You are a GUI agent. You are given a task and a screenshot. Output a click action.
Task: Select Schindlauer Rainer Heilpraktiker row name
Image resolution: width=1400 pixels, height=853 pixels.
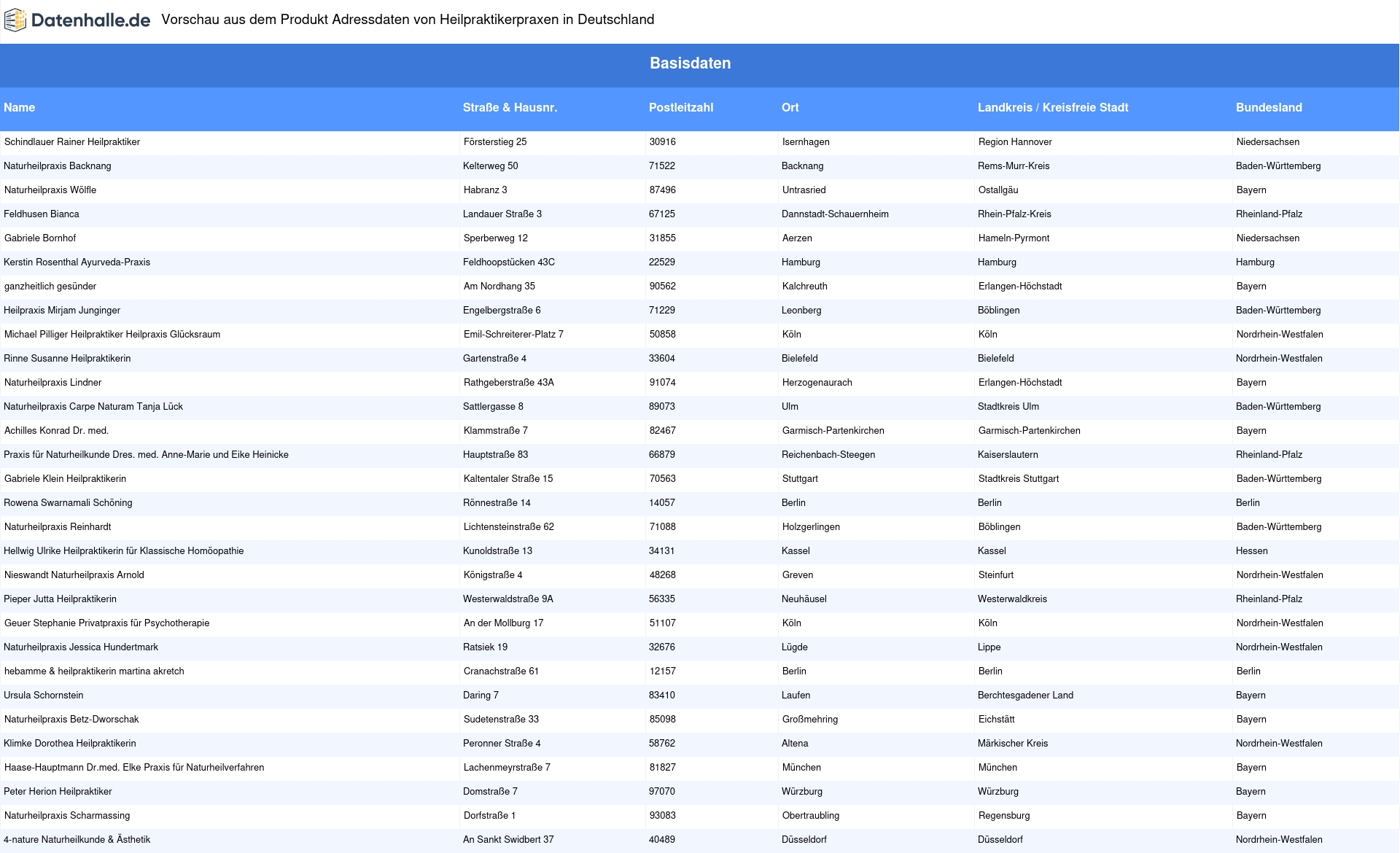(x=72, y=142)
